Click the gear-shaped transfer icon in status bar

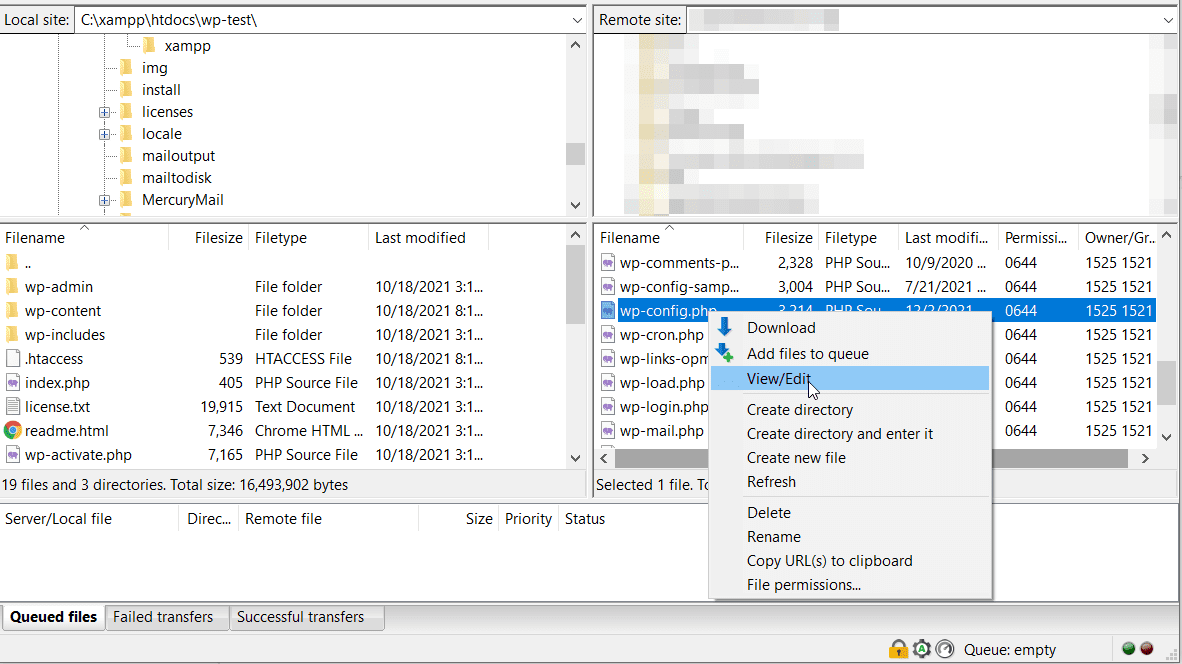pyautogui.click(x=921, y=649)
